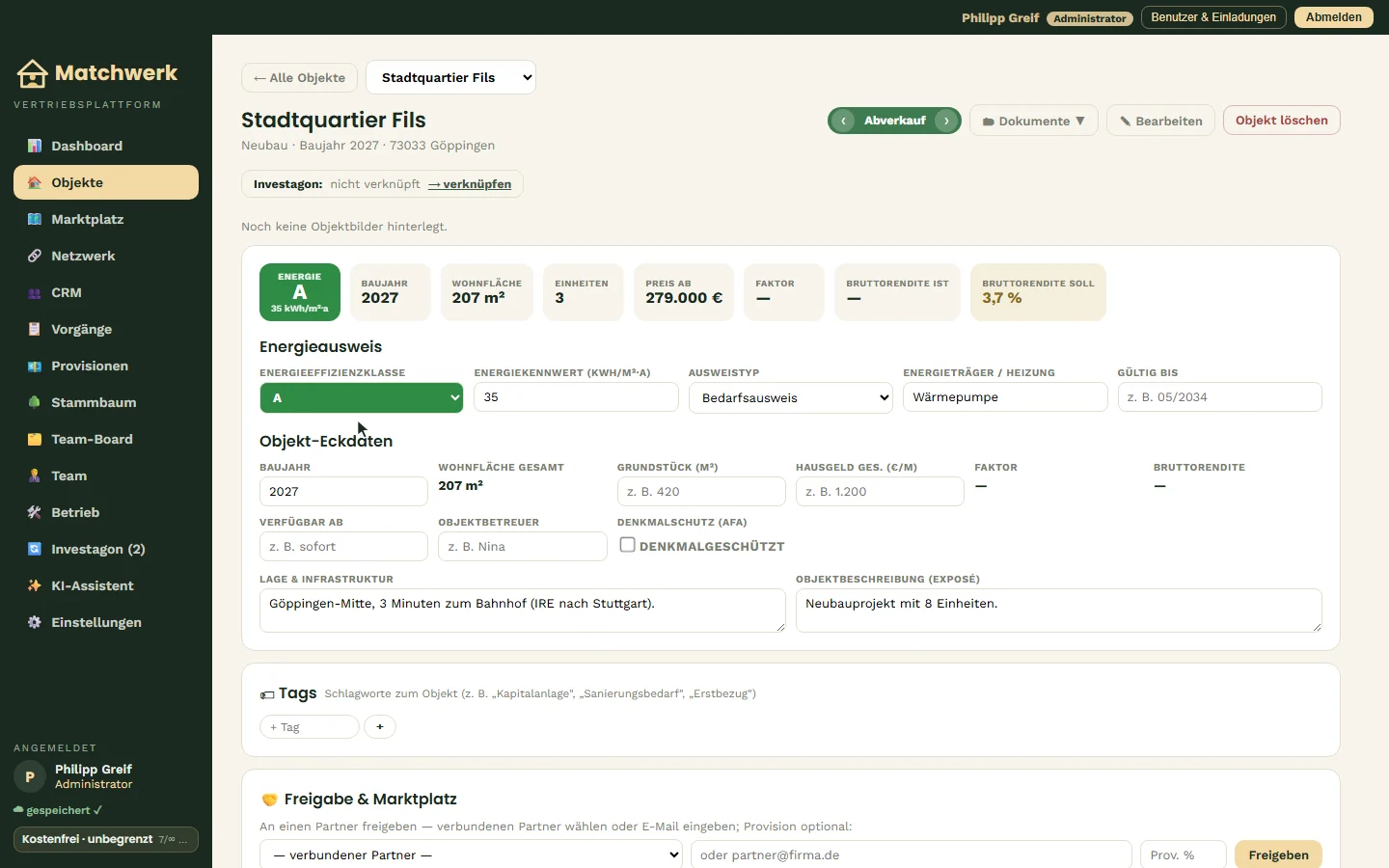Click the Energiekennwert input field
Image resolution: width=1389 pixels, height=868 pixels.
(577, 397)
